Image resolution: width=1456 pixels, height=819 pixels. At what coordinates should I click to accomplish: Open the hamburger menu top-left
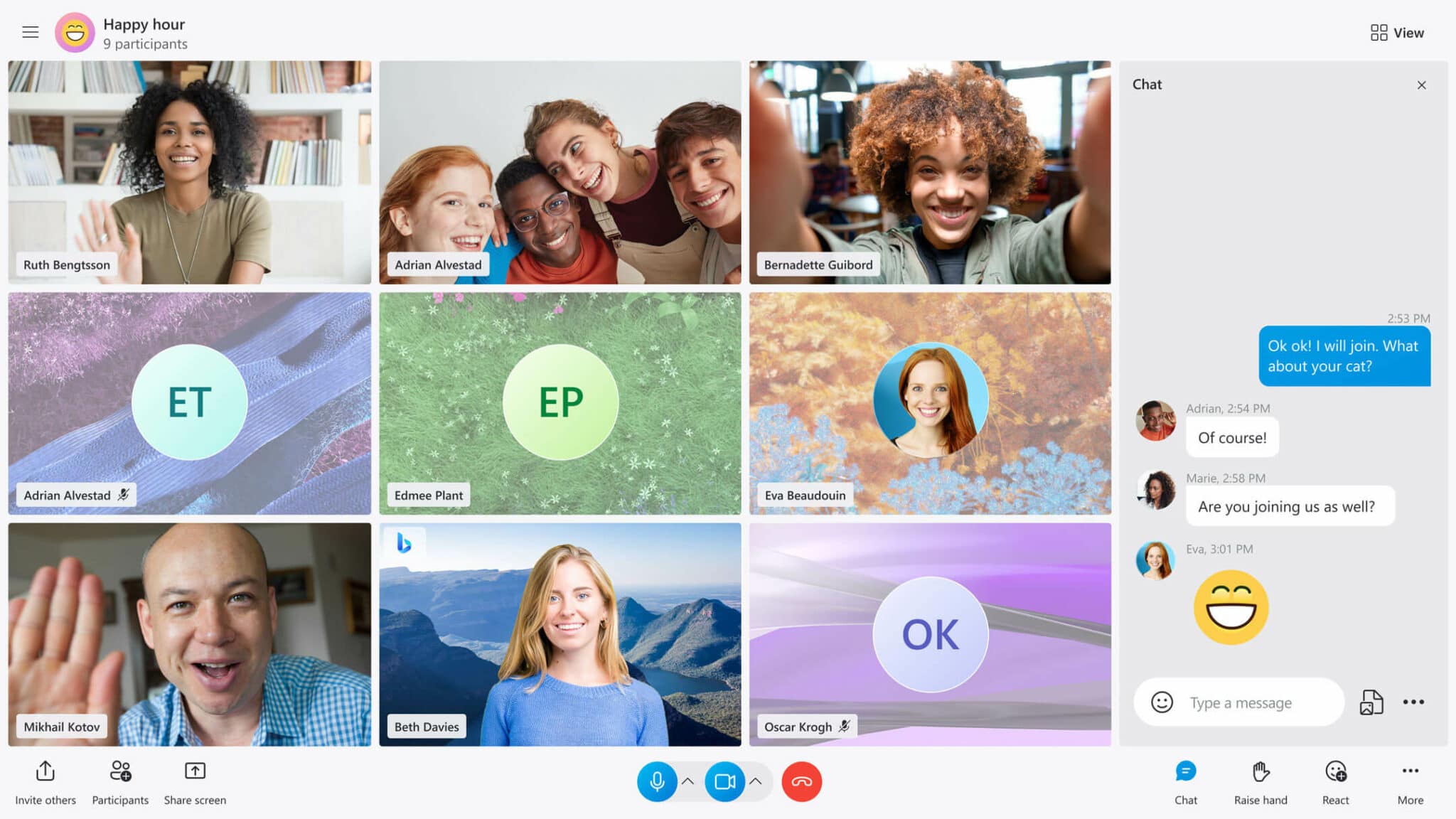pyautogui.click(x=30, y=32)
